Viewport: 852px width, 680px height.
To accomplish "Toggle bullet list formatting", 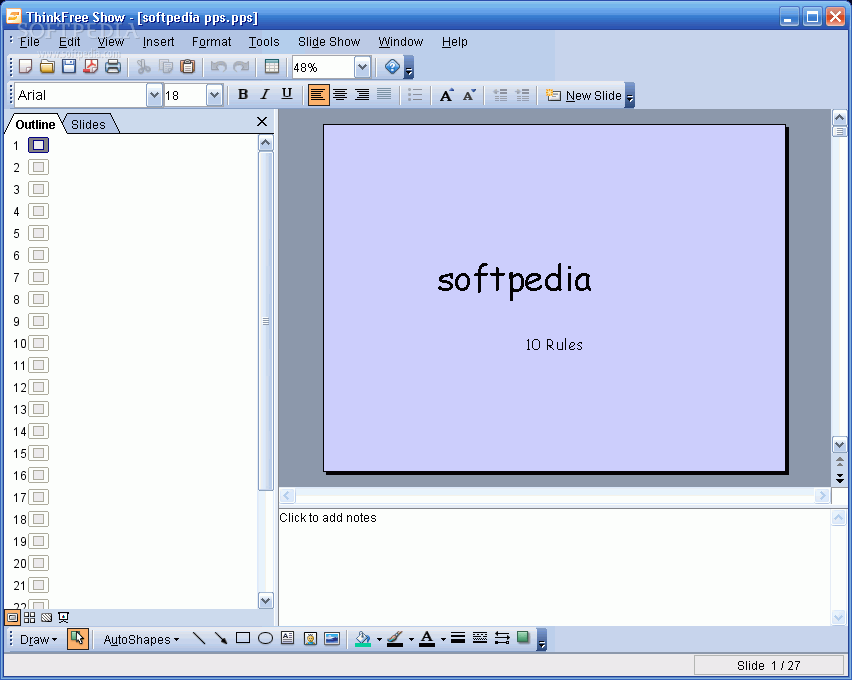I will click(415, 95).
